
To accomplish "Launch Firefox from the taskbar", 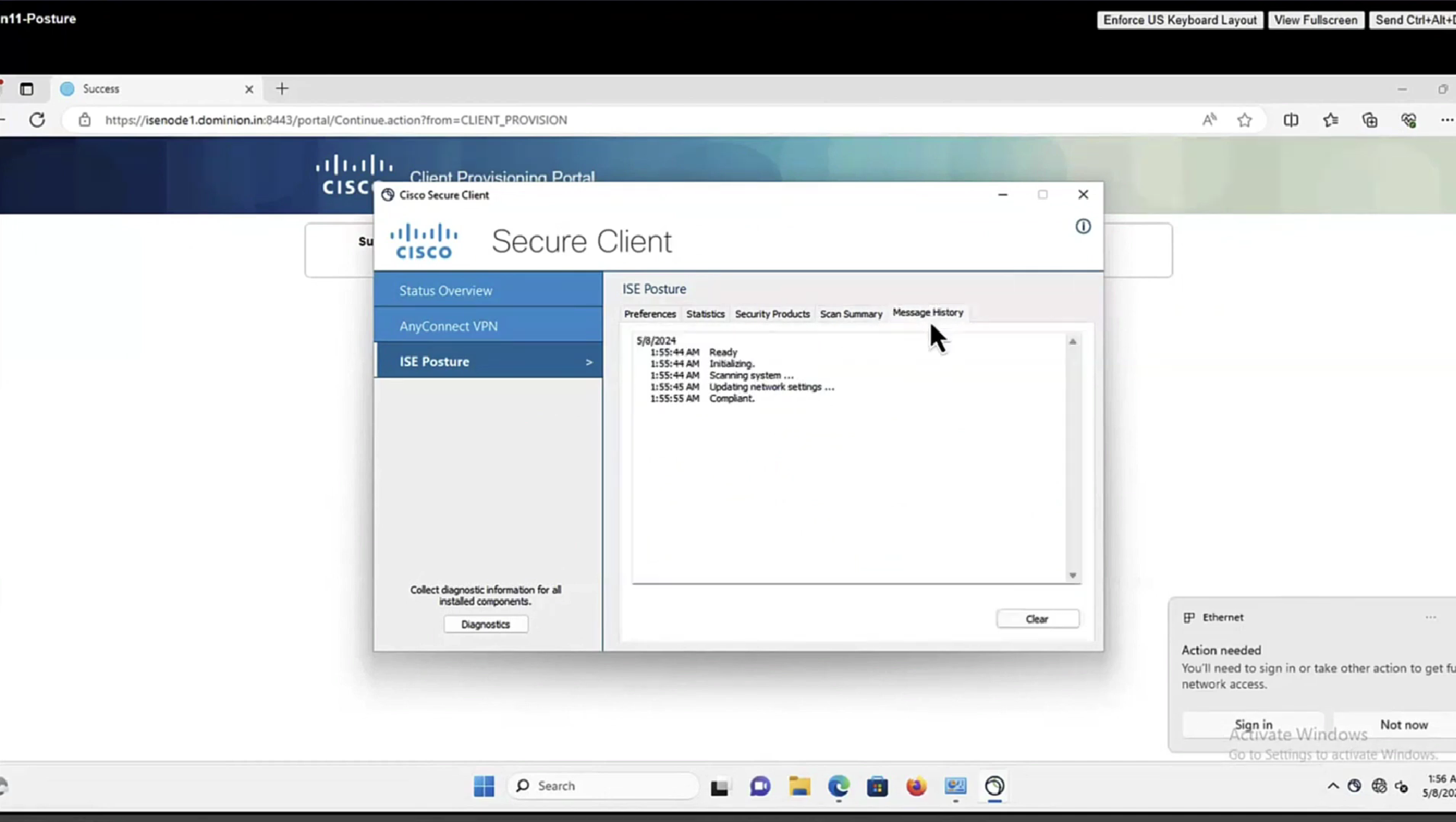I will point(916,786).
